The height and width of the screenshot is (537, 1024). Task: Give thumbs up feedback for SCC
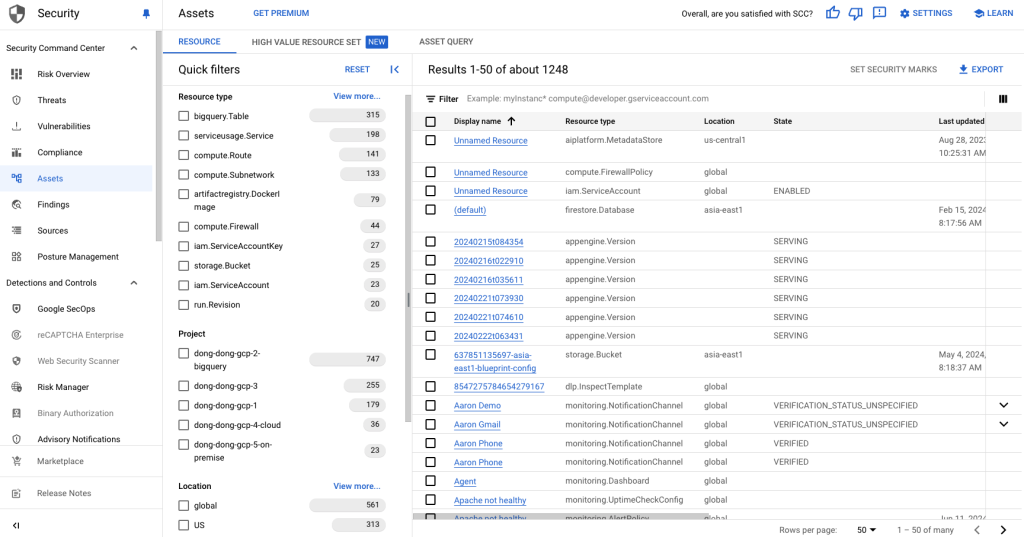833,13
